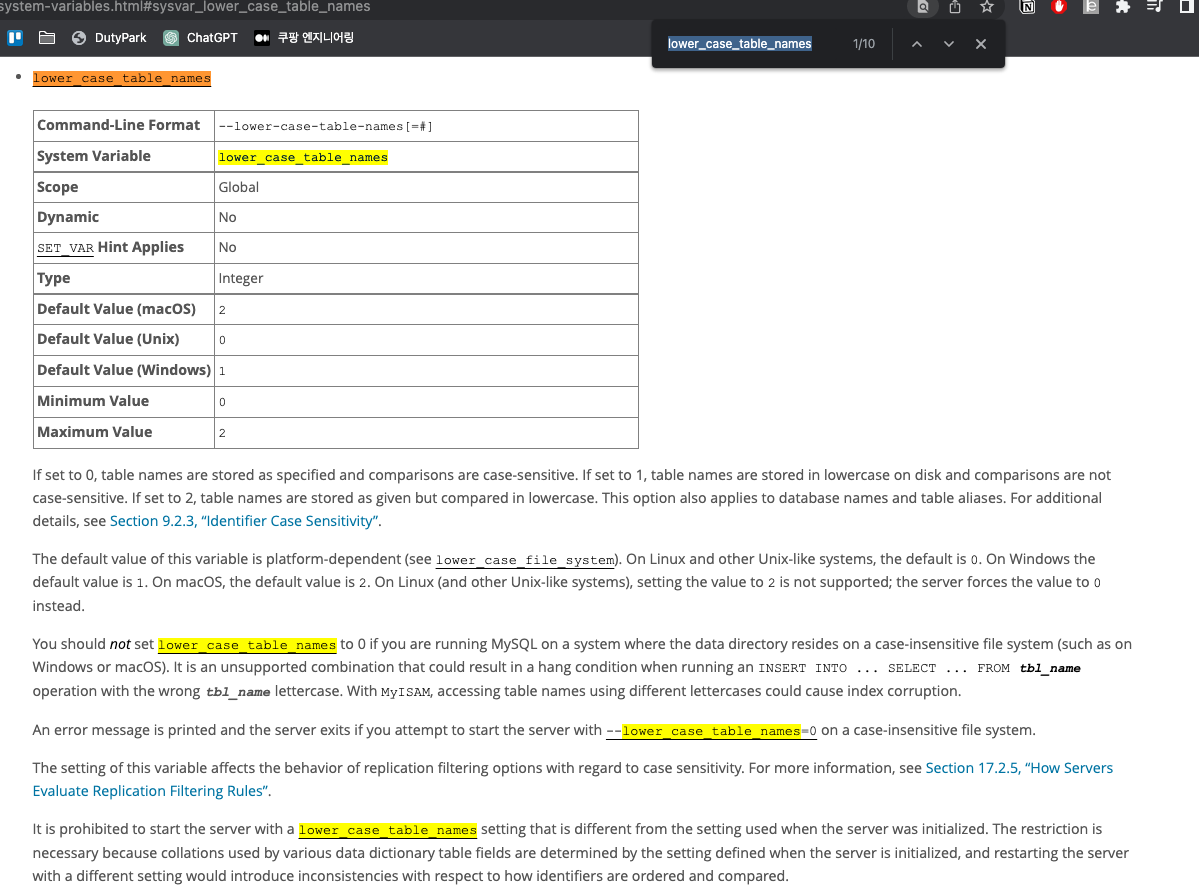Click highlighted lower_case_table_names in 'You should not set'
Screen dimensions: 1199x888
click(x=247, y=645)
